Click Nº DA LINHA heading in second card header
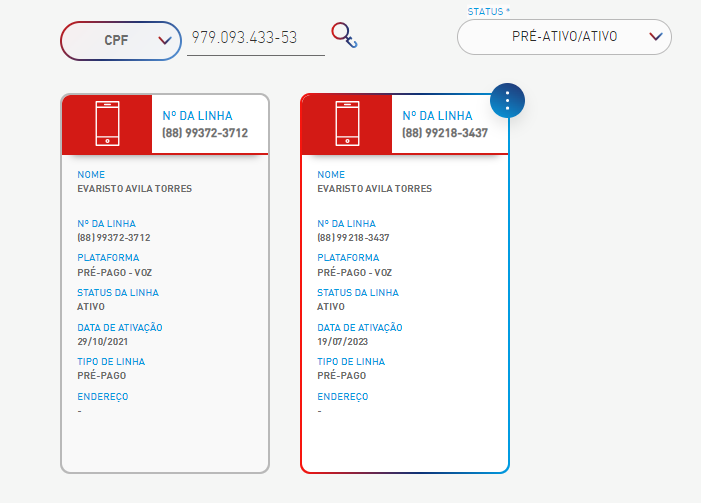 (x=437, y=116)
